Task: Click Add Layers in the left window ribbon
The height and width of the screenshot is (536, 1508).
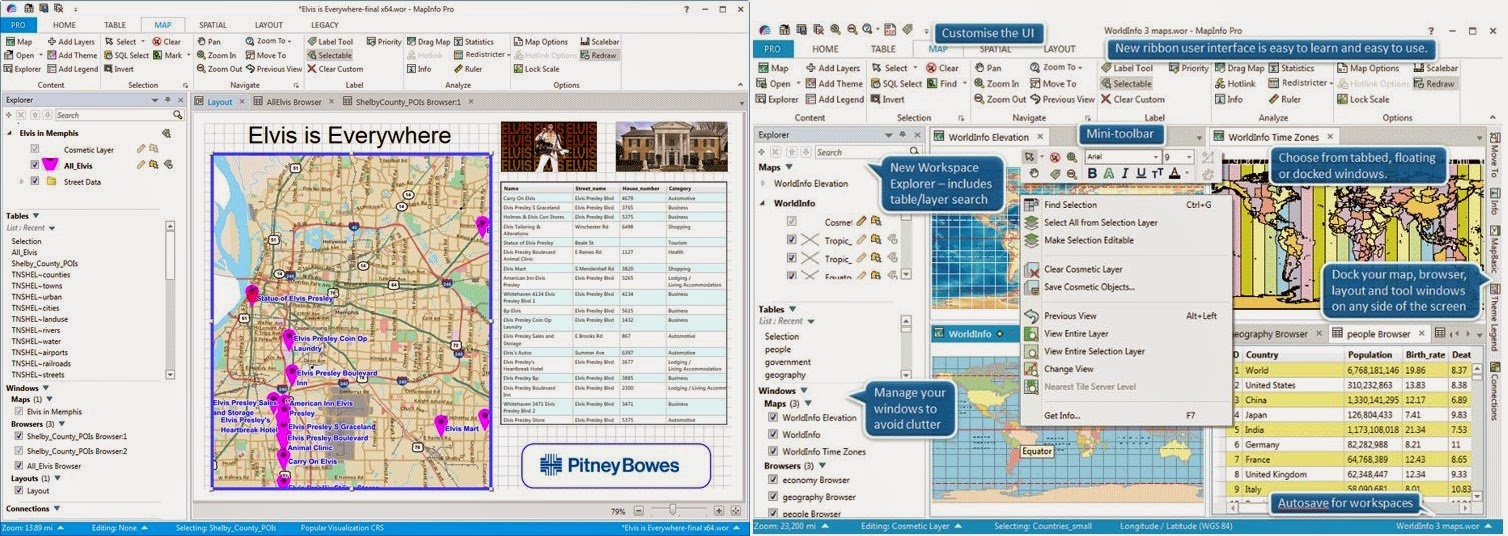Action: click(70, 42)
